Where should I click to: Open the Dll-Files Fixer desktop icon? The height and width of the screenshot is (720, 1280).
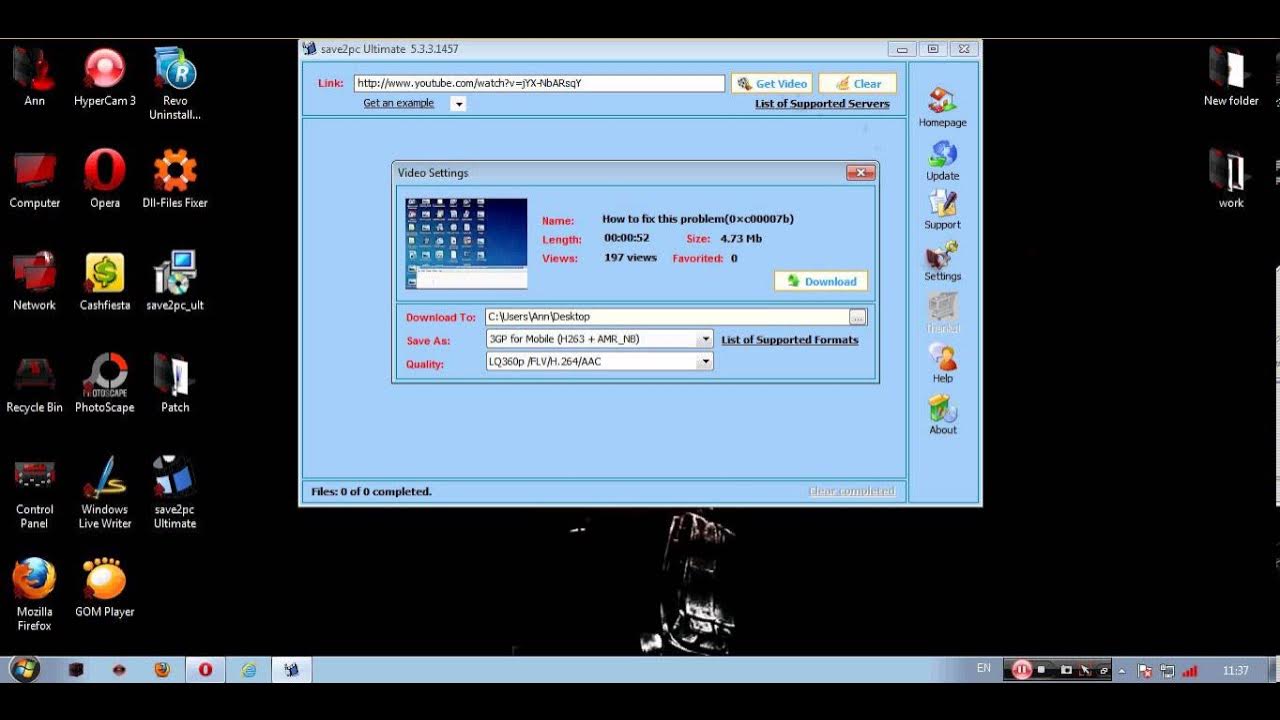tap(175, 179)
